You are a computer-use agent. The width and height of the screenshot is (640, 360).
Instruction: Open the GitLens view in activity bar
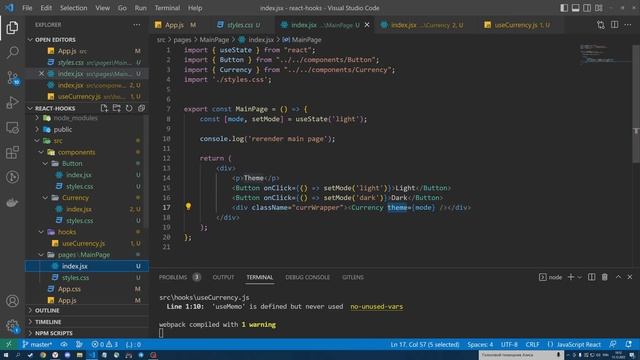[x=12, y=177]
